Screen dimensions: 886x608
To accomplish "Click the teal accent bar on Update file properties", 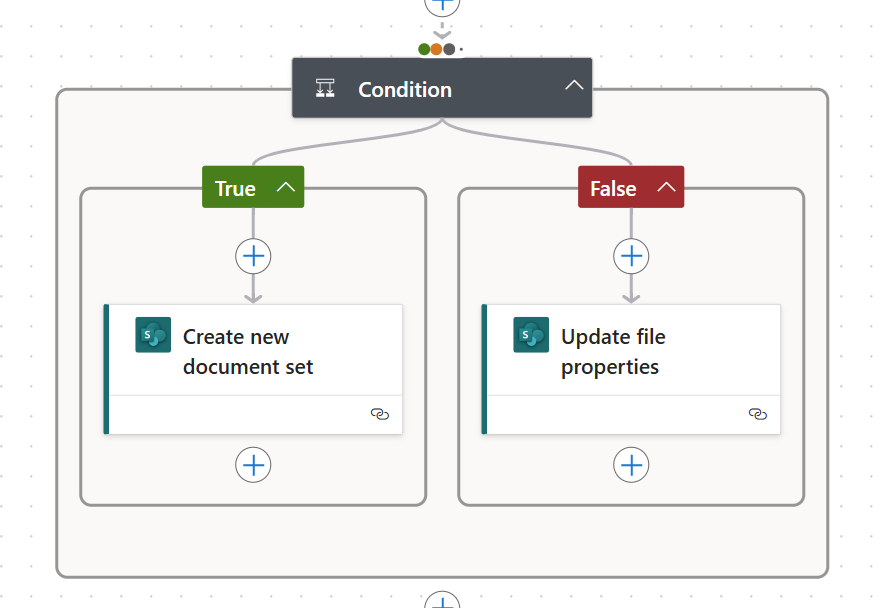I will 483,367.
